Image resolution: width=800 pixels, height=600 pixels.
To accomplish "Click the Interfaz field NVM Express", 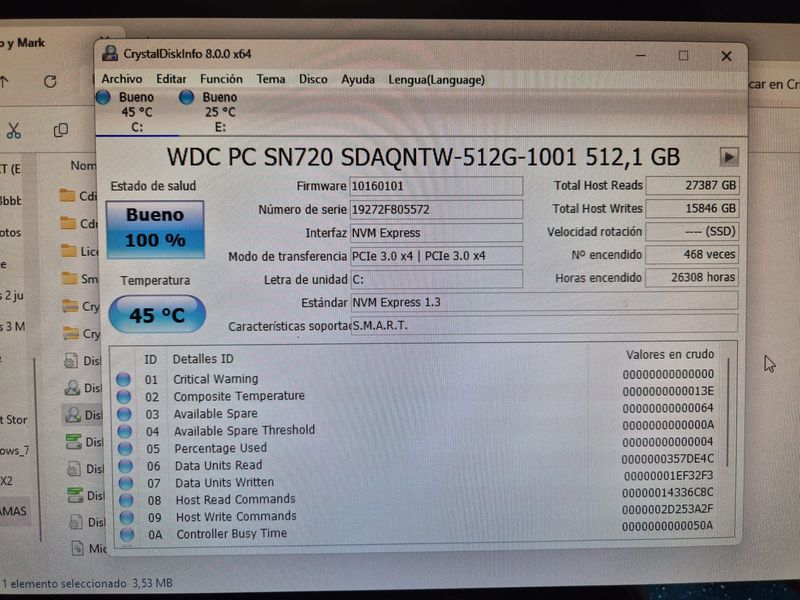I will 436,233.
